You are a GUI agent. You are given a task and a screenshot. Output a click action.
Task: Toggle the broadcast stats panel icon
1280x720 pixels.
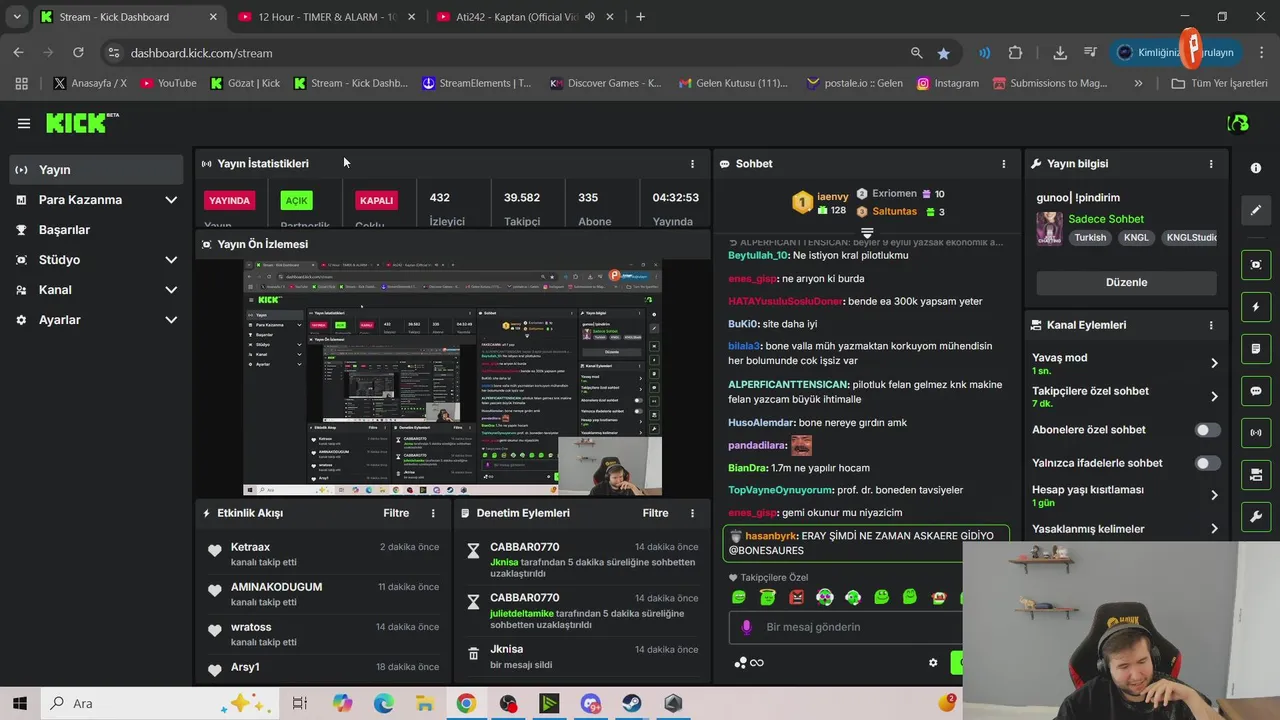click(x=1256, y=433)
